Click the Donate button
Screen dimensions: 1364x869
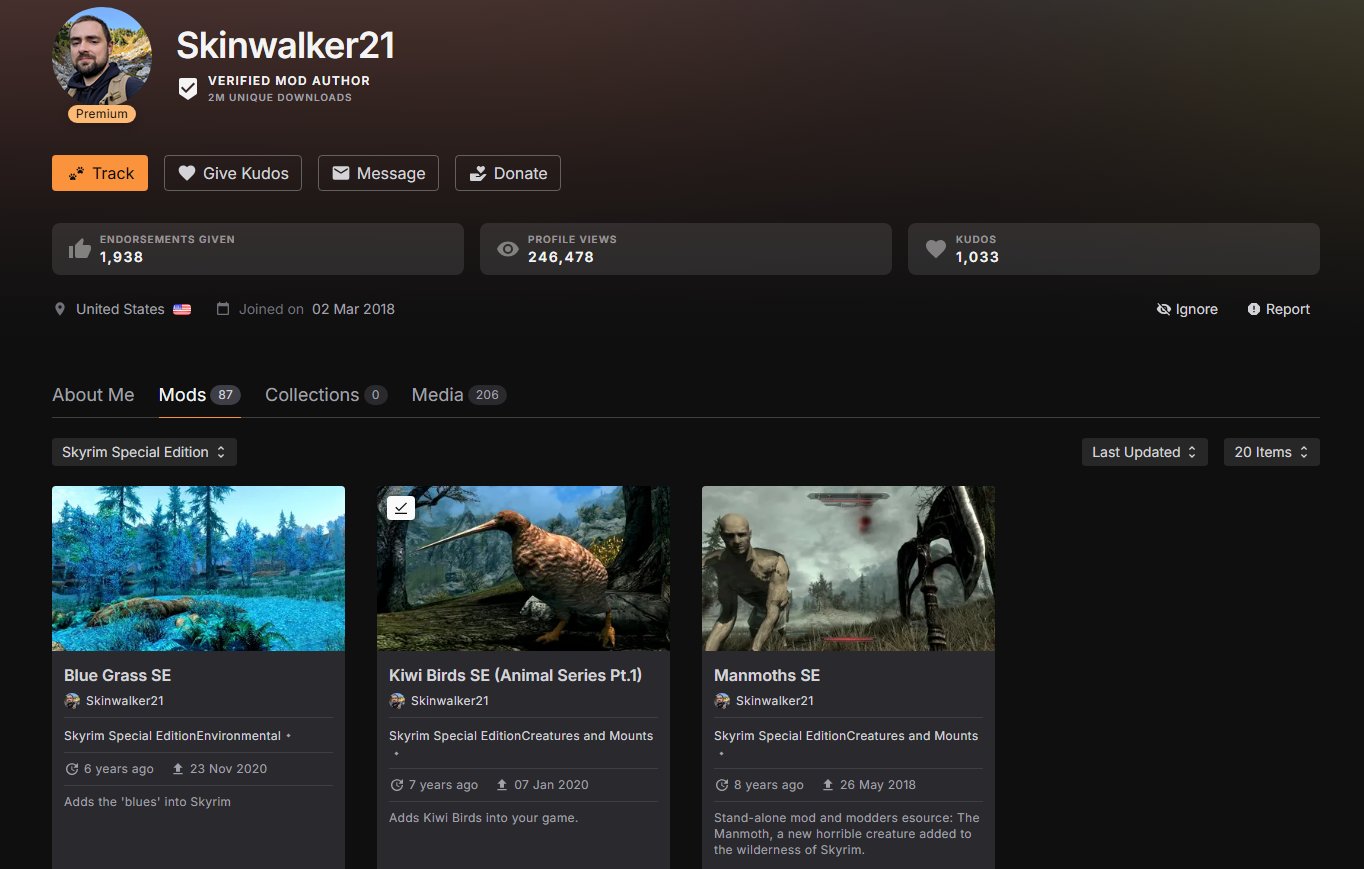(x=508, y=173)
